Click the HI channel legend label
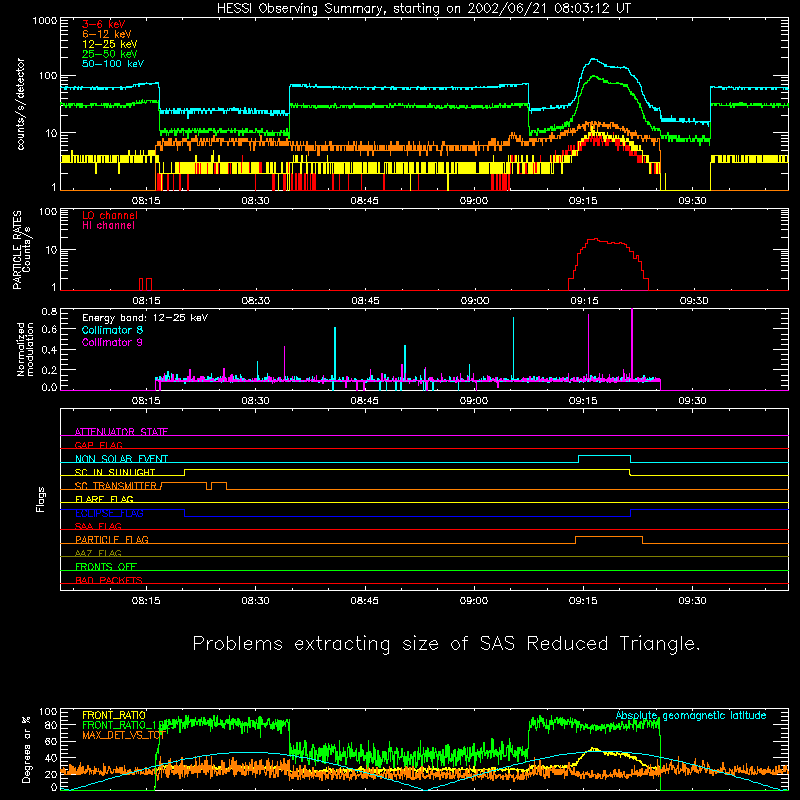The image size is (800, 800). (108, 226)
